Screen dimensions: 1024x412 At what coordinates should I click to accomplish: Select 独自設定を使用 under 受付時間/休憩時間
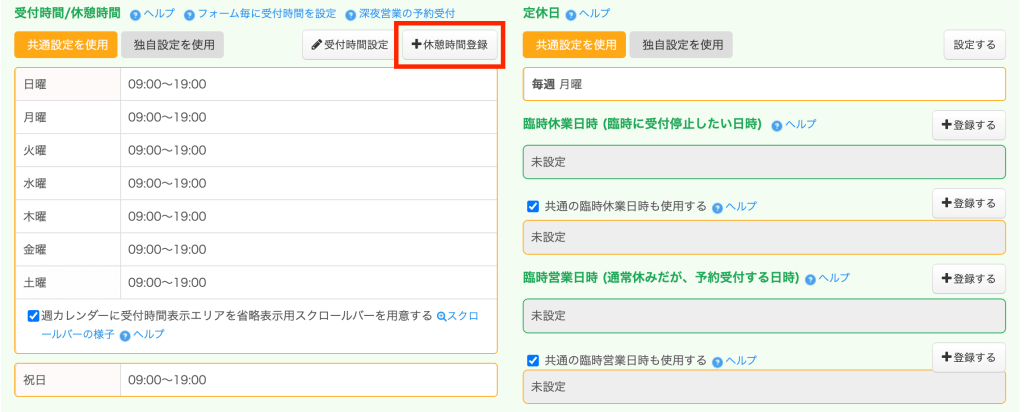point(174,45)
